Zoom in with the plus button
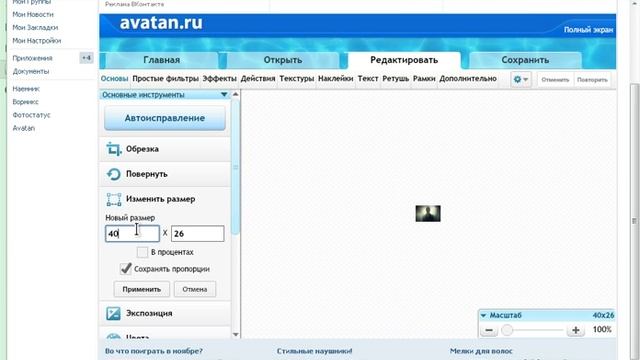 [x=576, y=330]
